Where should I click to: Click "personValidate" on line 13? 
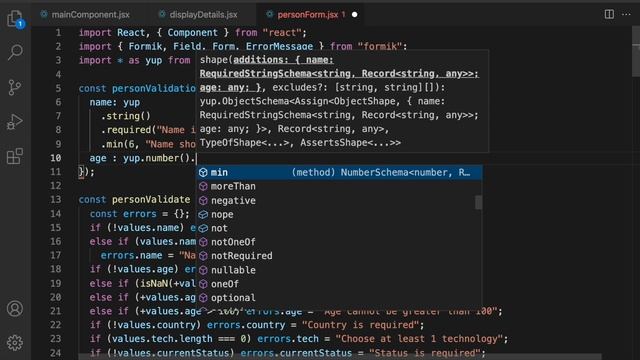[x=151, y=200]
